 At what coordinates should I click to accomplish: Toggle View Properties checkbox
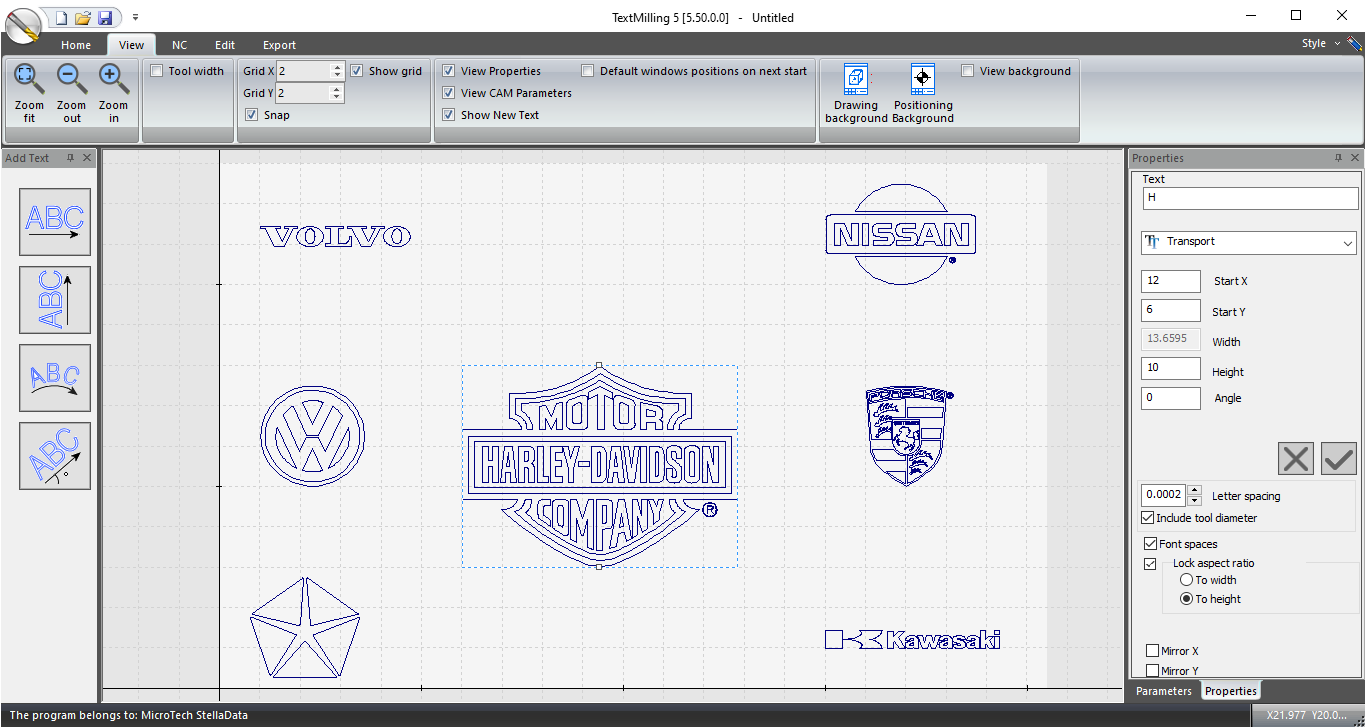click(449, 71)
